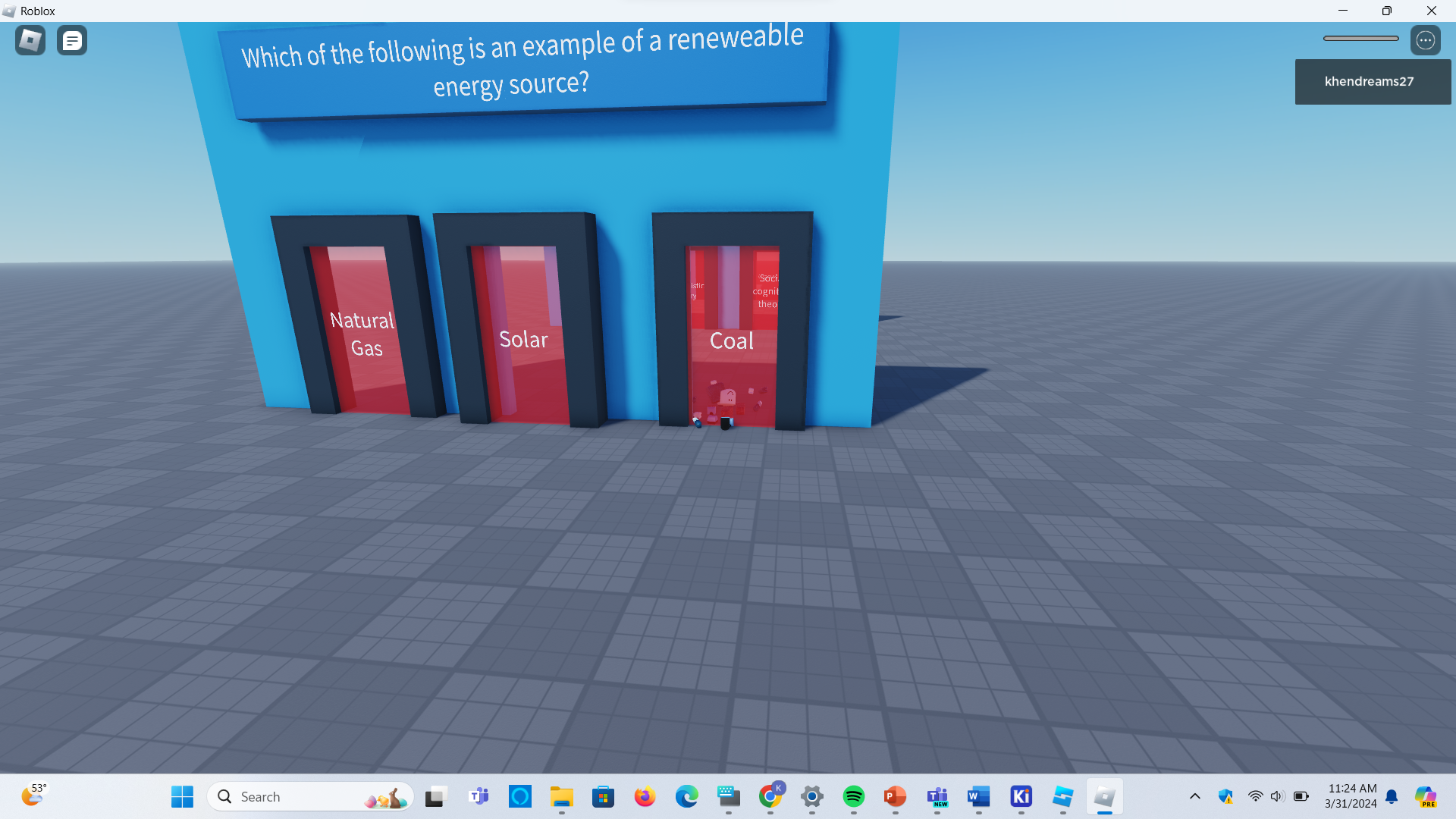The width and height of the screenshot is (1456, 819).
Task: Open the Roblox main menu icon
Action: coord(30,40)
